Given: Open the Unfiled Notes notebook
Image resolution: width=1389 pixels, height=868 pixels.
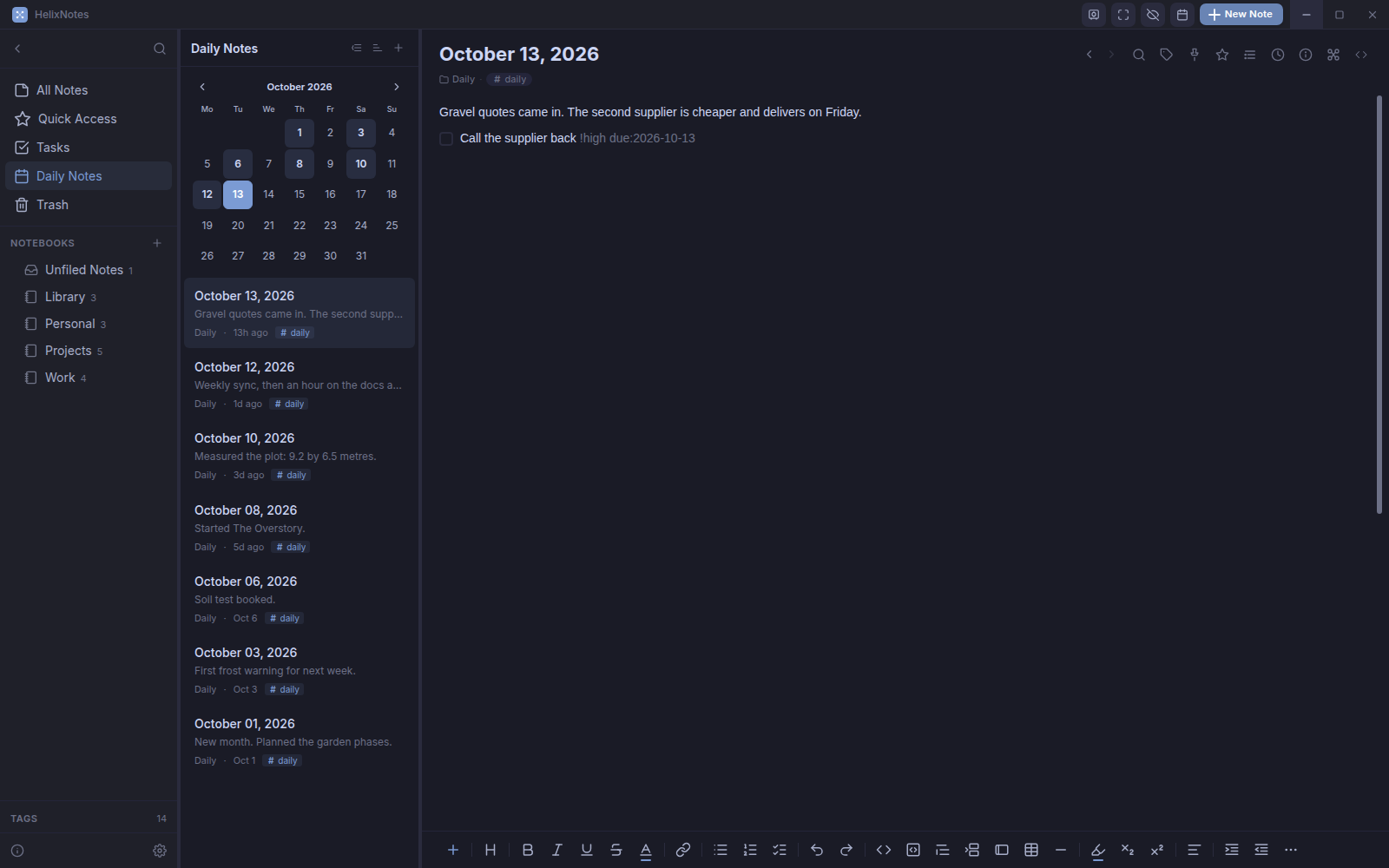Looking at the screenshot, I should 89,270.
